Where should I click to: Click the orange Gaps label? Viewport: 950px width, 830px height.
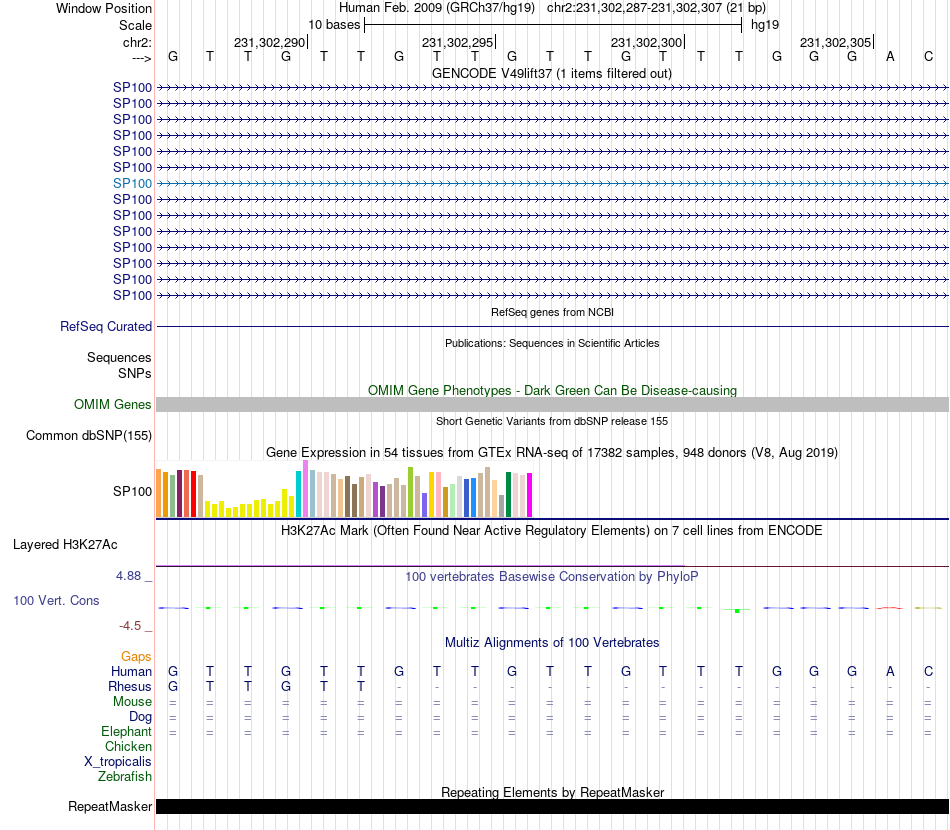136,657
